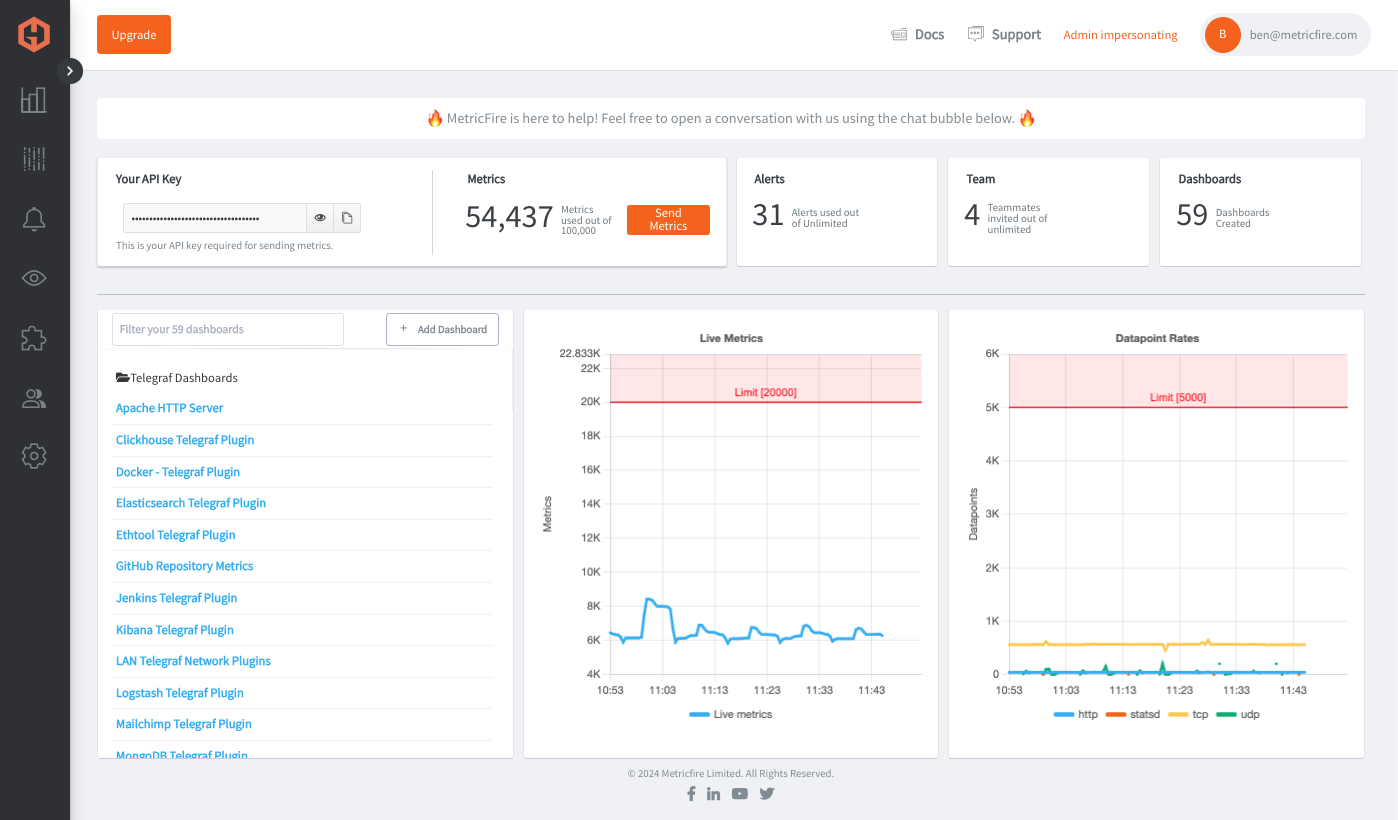Click the Docs newspaper icon
Screen dimensions: 1398x820
coord(899,35)
